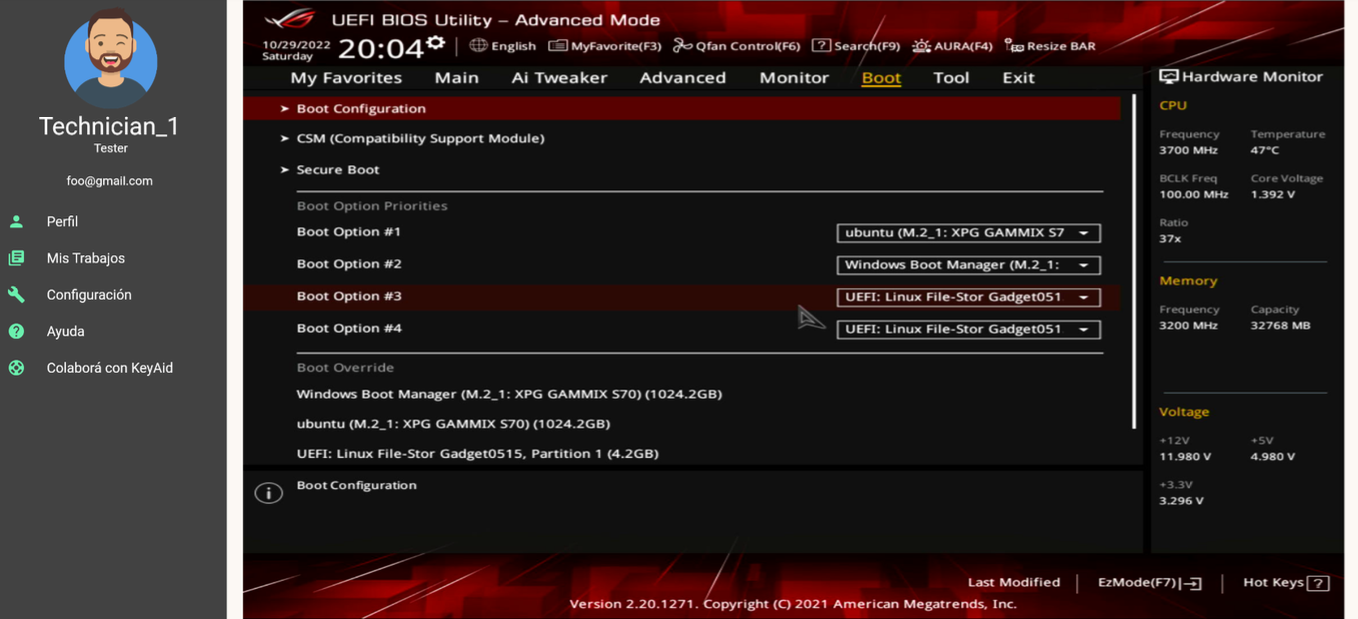The width and height of the screenshot is (1358, 619).
Task: Open AURA(F4) lighting control
Action: 921,46
